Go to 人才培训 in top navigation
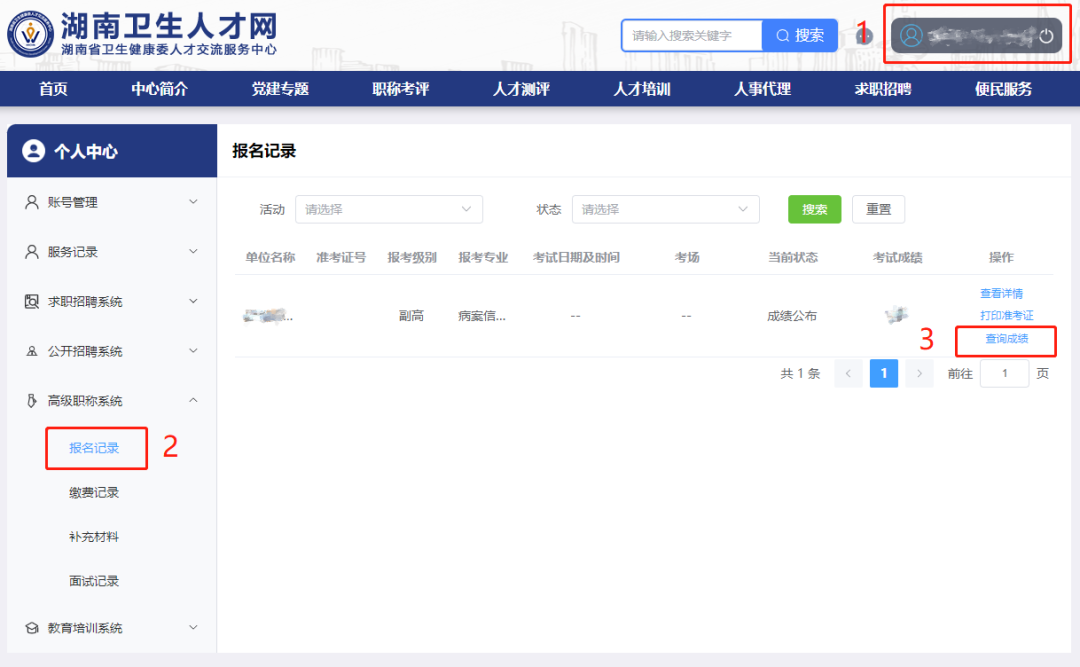This screenshot has width=1080, height=667. [x=641, y=89]
